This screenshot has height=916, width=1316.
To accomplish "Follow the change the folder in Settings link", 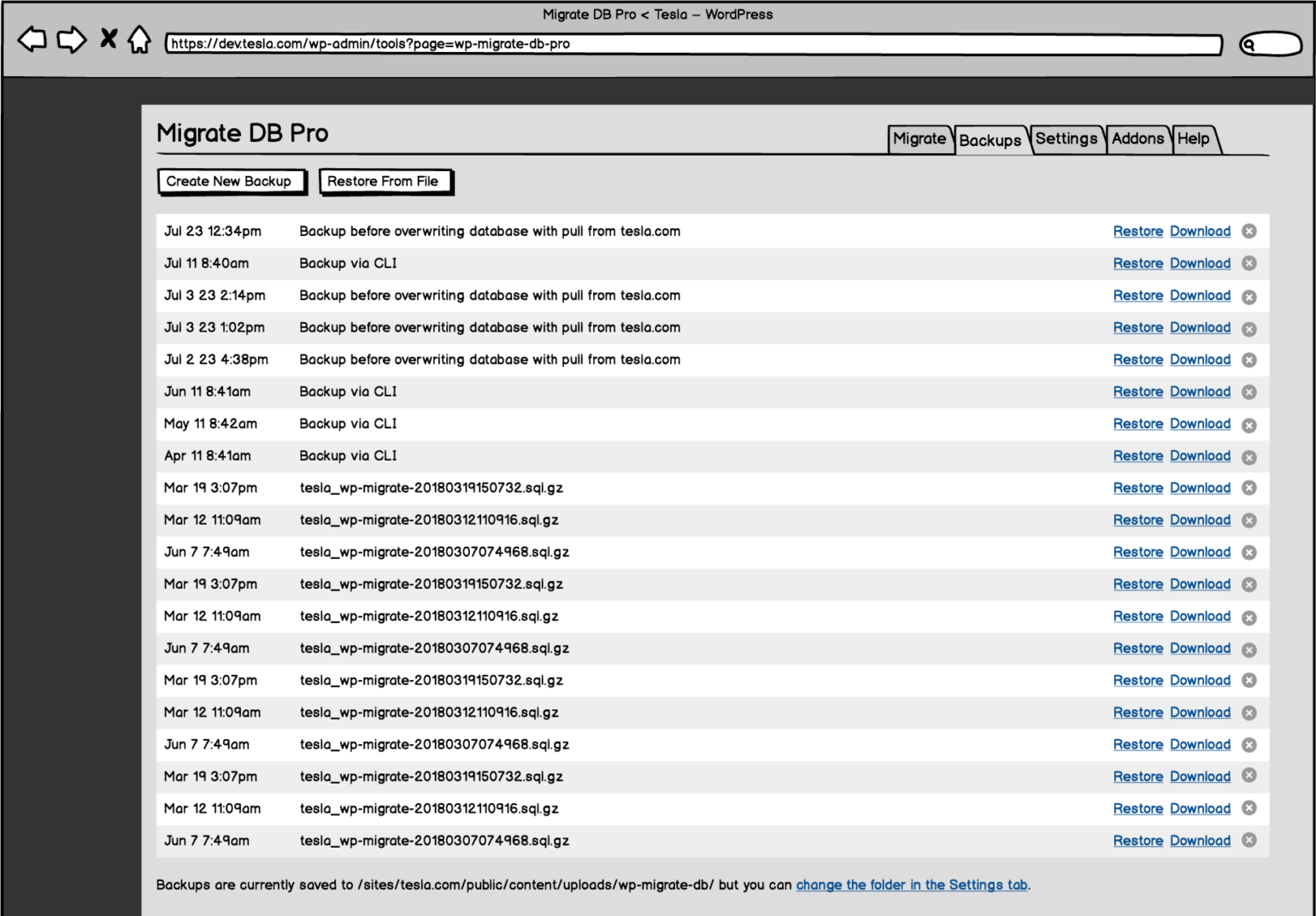I will pos(912,885).
